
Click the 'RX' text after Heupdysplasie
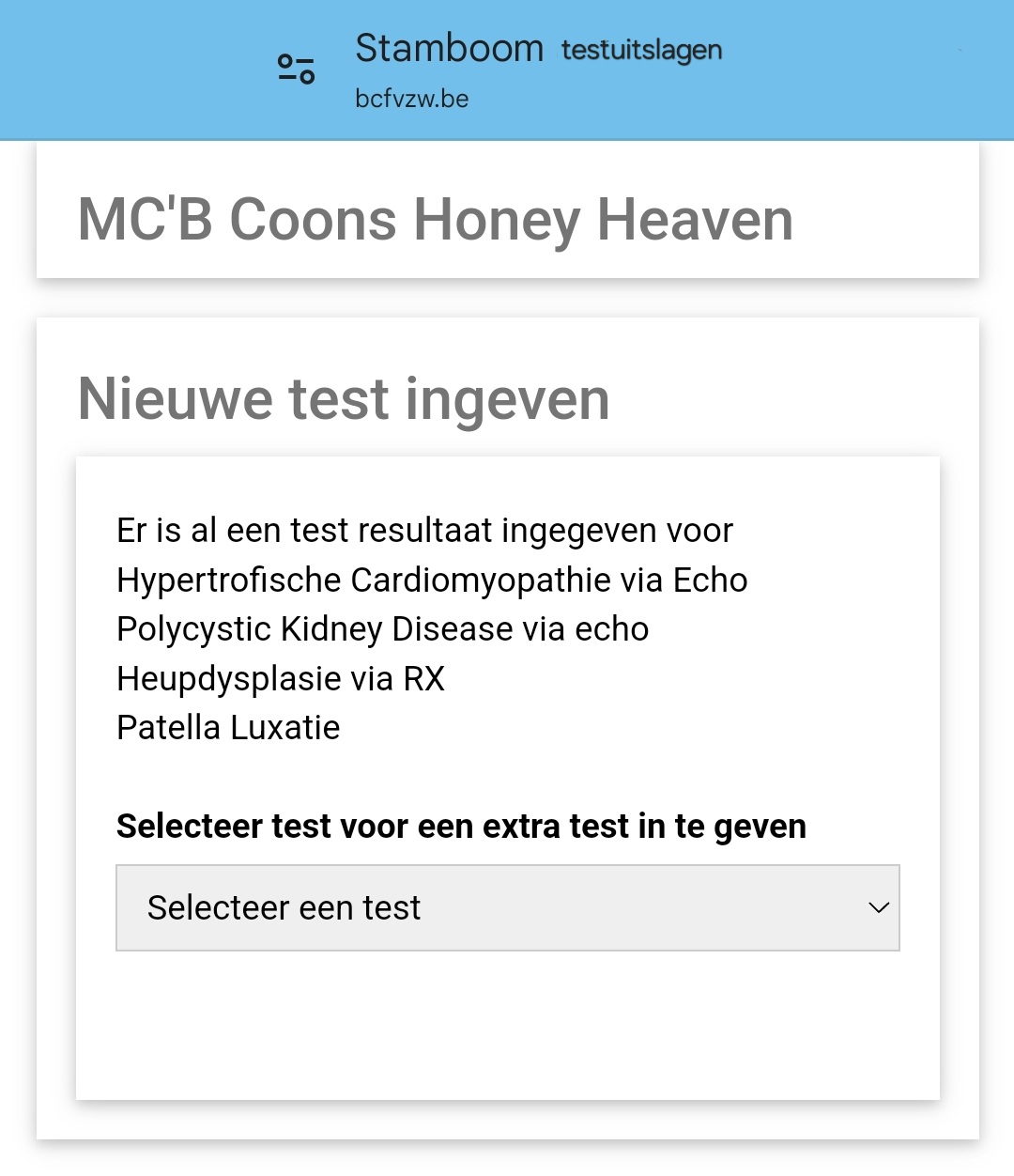point(423,678)
